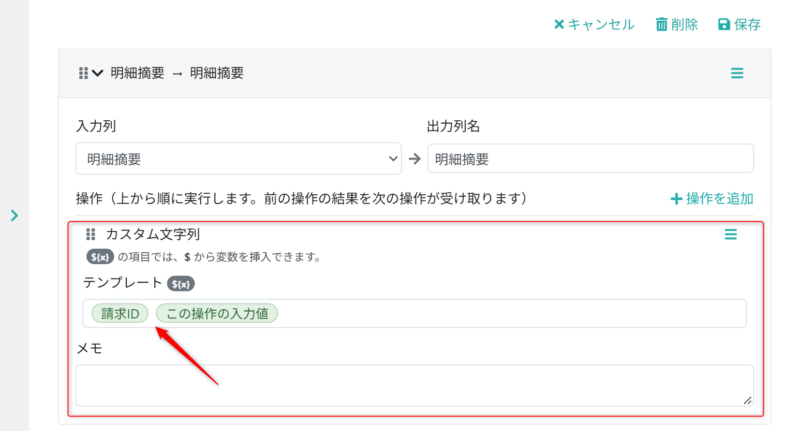Click the drag handle next to カスタム文字列
The image size is (800, 431).
pyautogui.click(x=90, y=234)
